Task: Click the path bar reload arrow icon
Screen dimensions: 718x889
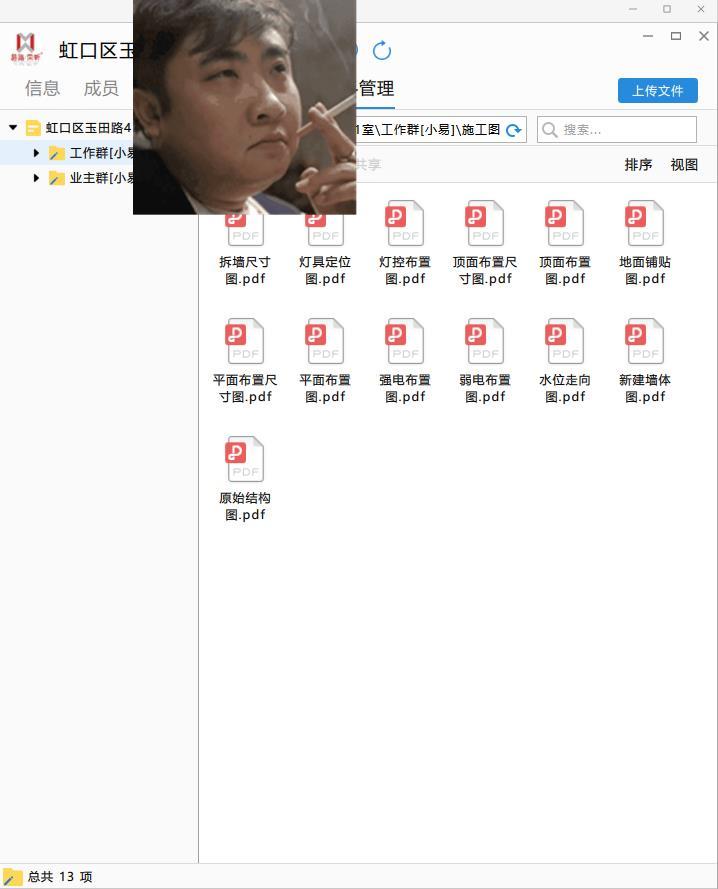Action: click(x=514, y=130)
